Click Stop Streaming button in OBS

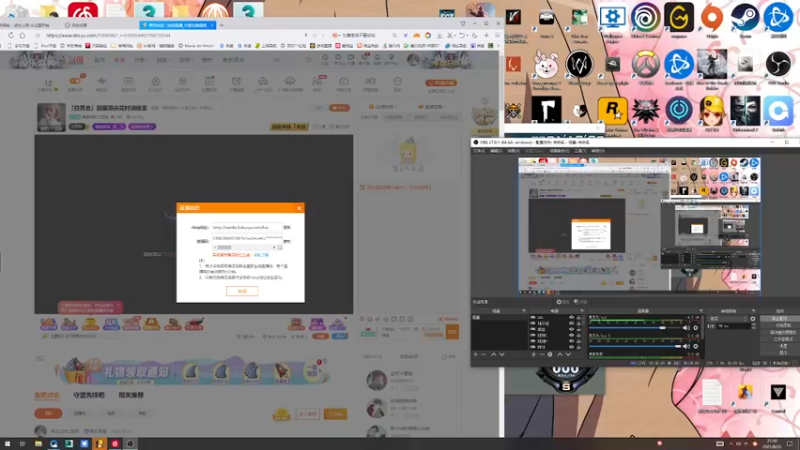click(x=780, y=318)
